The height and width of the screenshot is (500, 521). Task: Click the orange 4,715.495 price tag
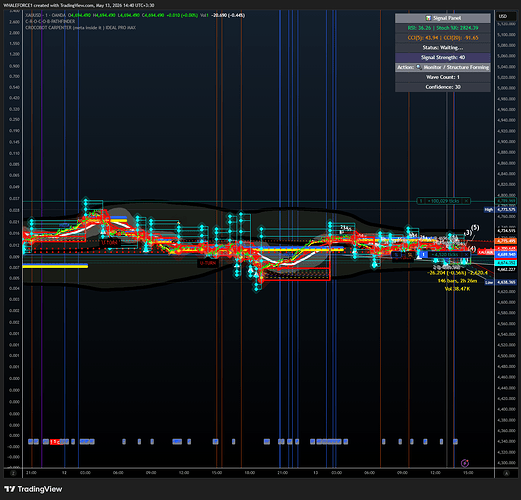pyautogui.click(x=506, y=241)
